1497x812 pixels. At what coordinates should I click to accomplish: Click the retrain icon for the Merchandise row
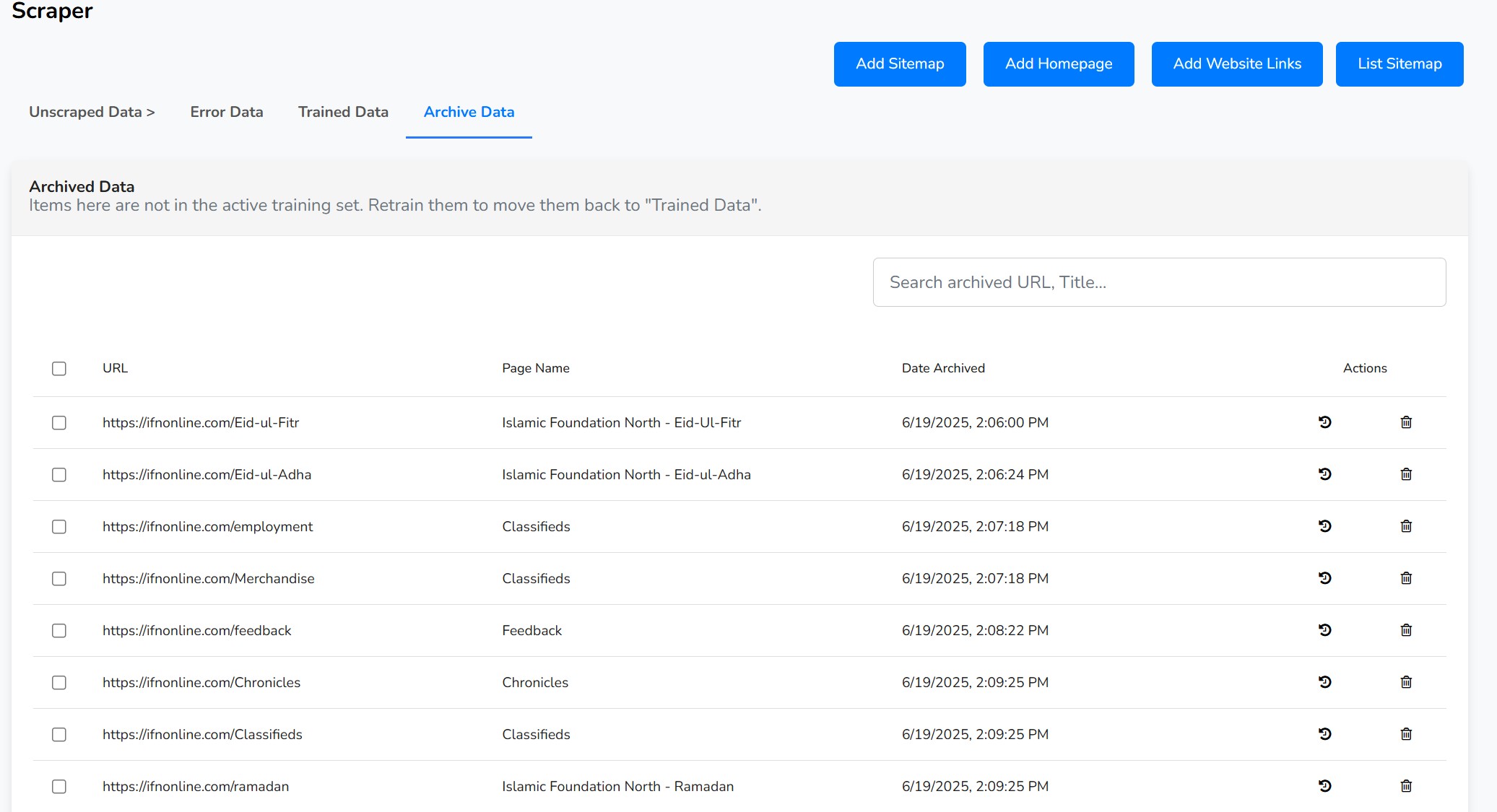[1324, 578]
